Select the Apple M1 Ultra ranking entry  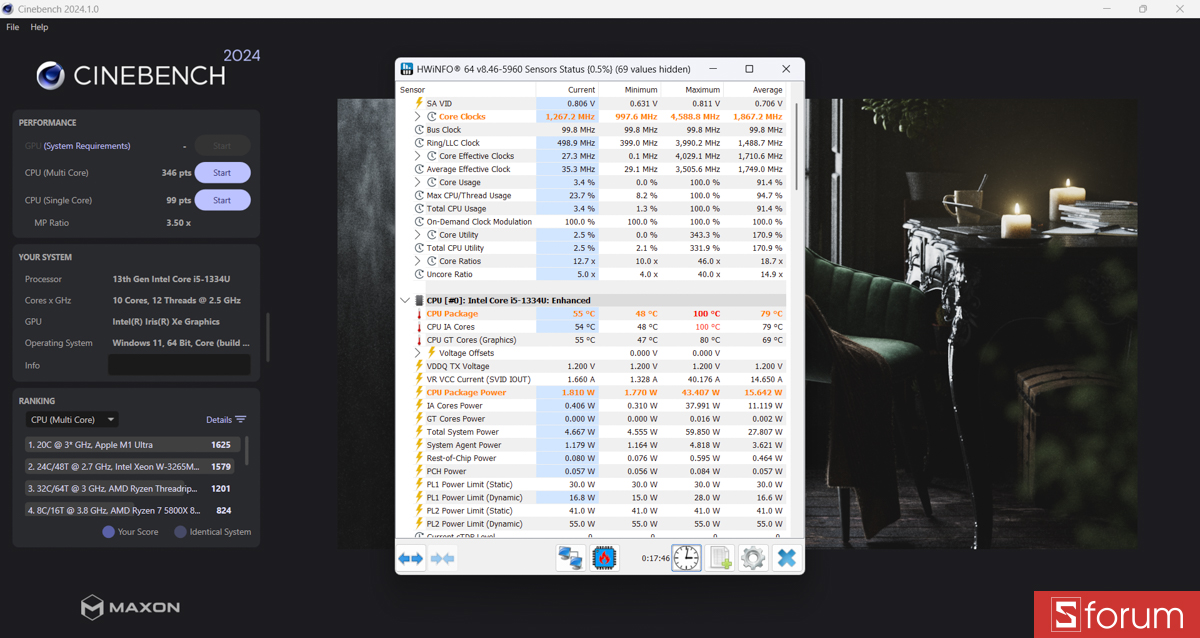point(134,445)
